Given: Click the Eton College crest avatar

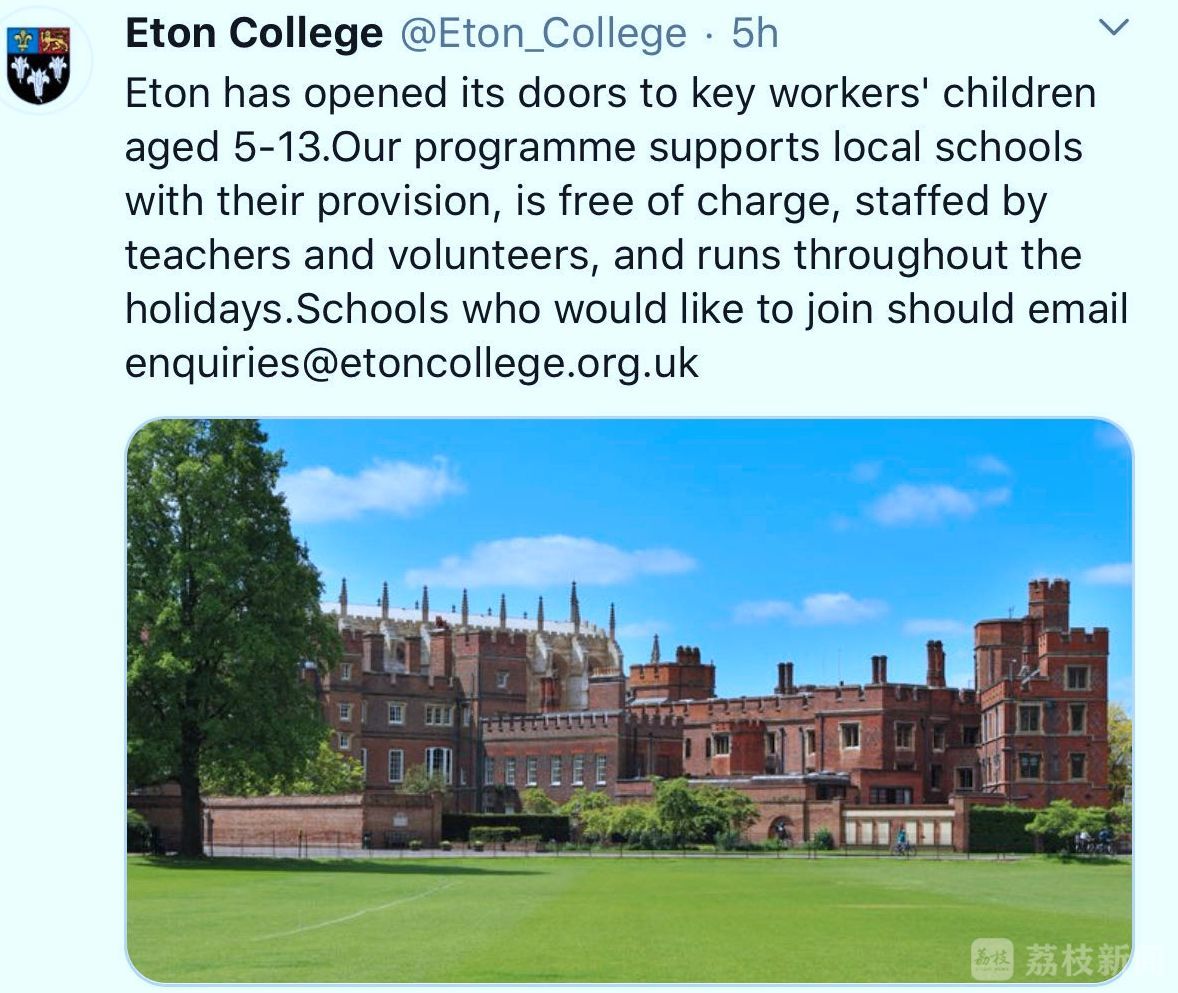Looking at the screenshot, I should point(40,62).
